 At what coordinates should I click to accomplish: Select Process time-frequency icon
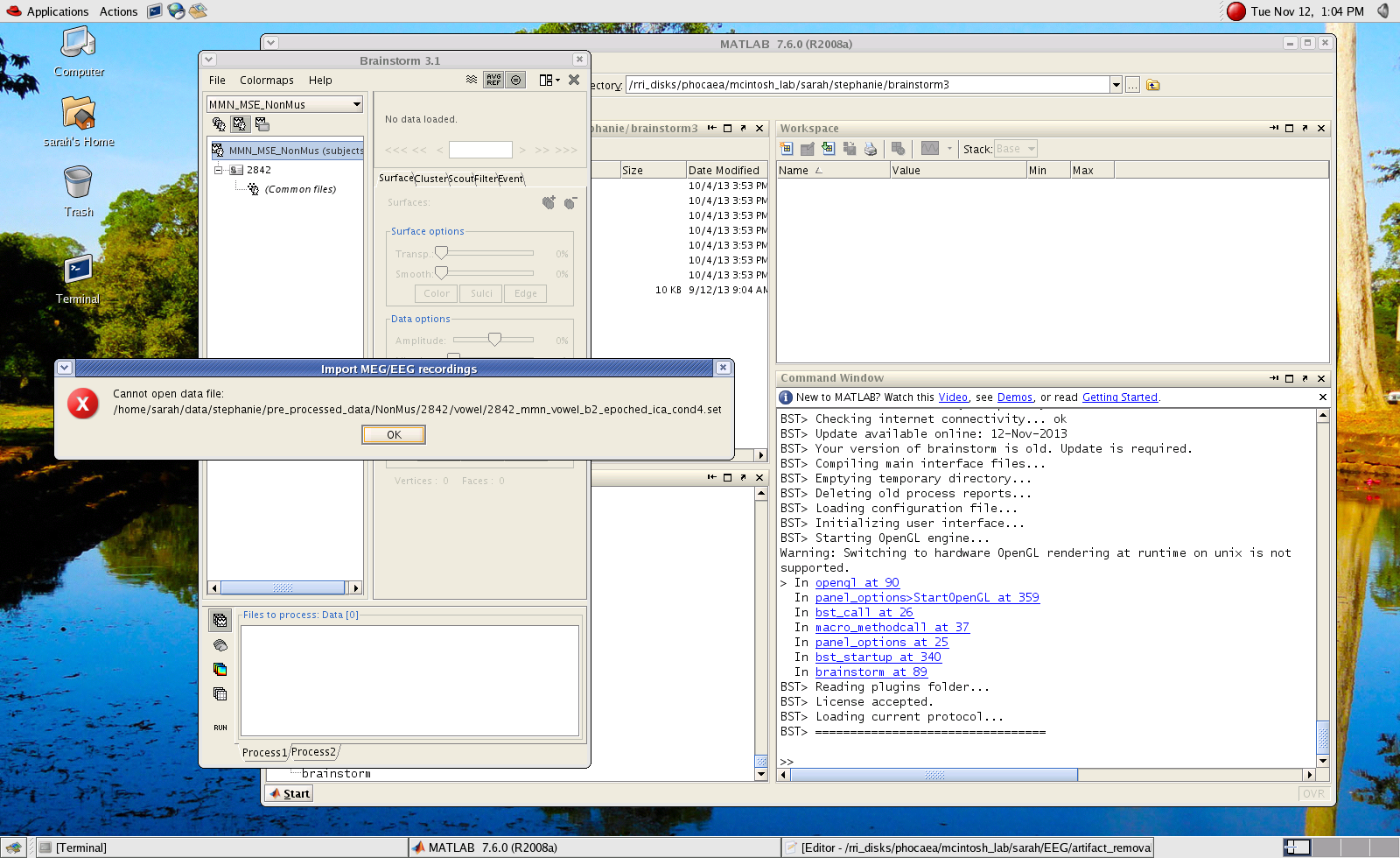coord(220,670)
